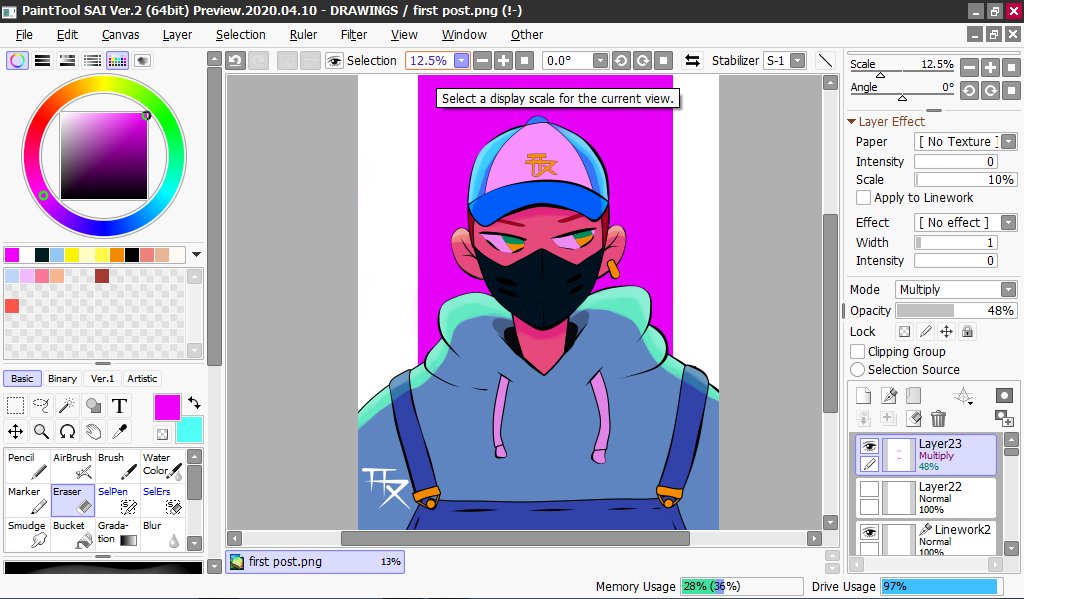Choose the Gradation tool
1065x599 pixels.
118,534
